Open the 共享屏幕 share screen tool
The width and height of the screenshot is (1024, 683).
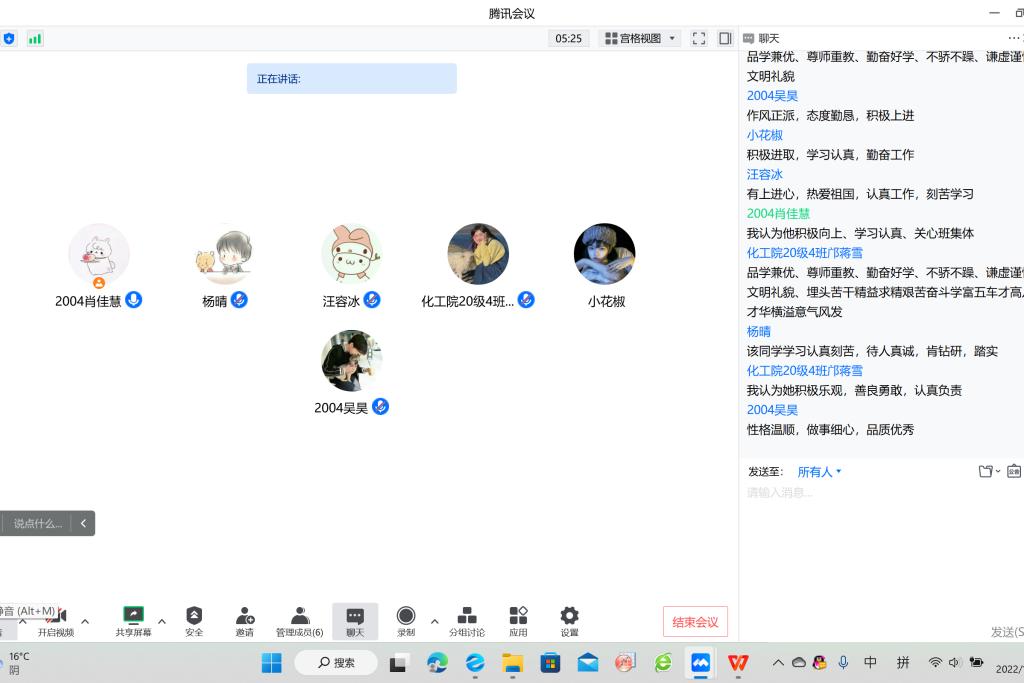[x=133, y=620]
